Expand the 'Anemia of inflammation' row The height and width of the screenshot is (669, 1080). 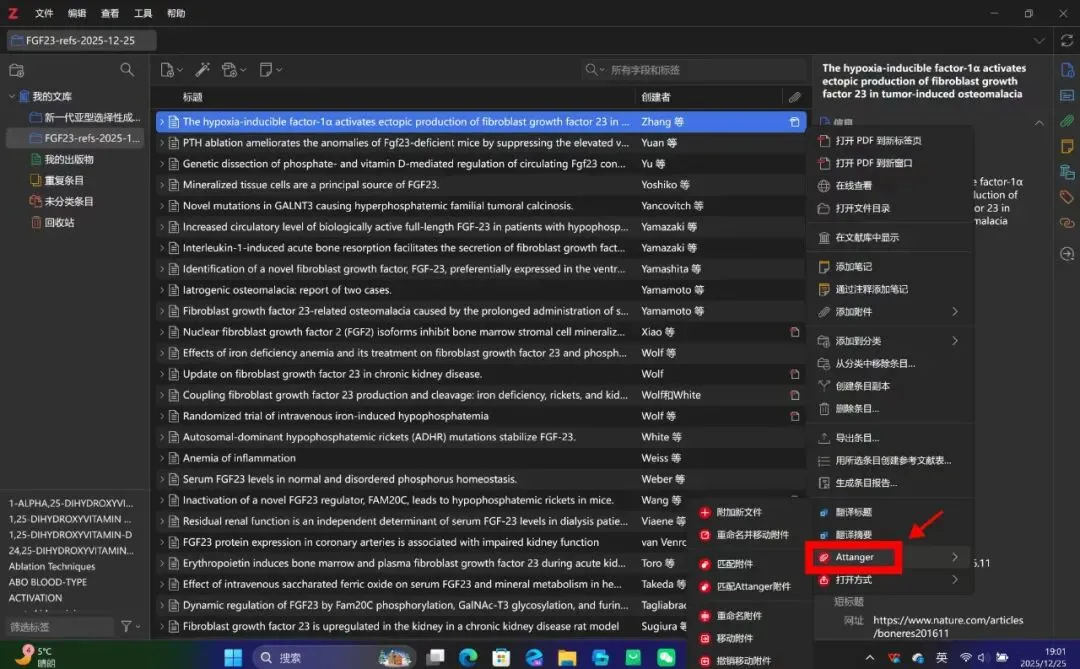pyautogui.click(x=162, y=458)
